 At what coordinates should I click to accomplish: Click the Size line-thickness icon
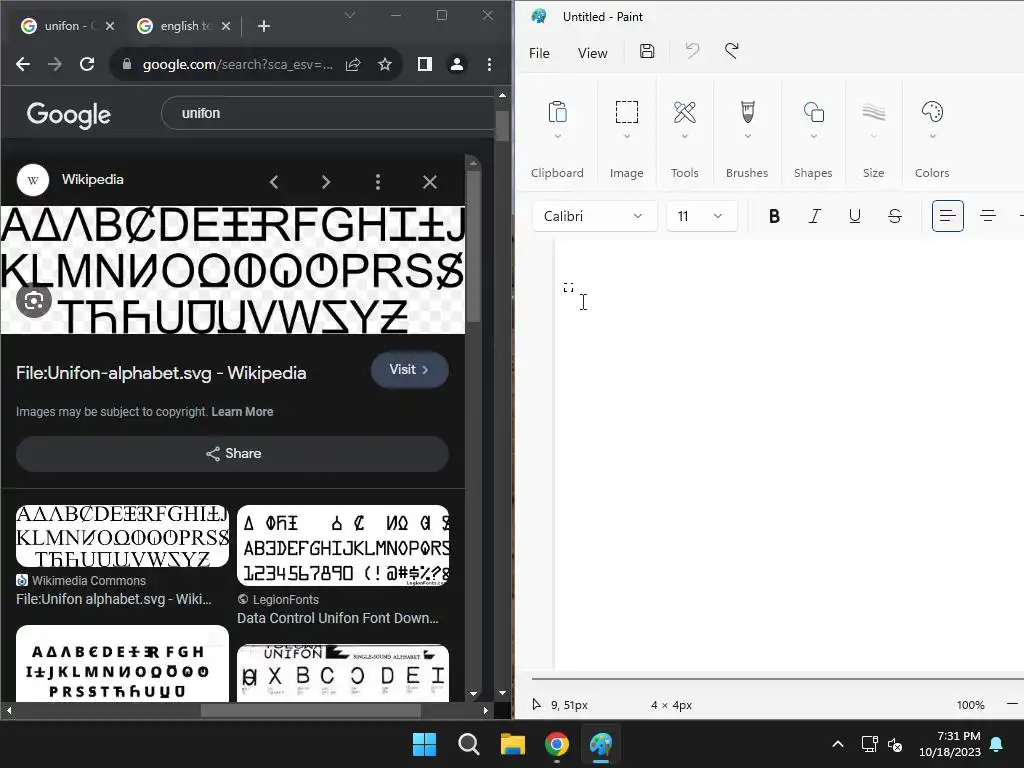click(x=874, y=112)
